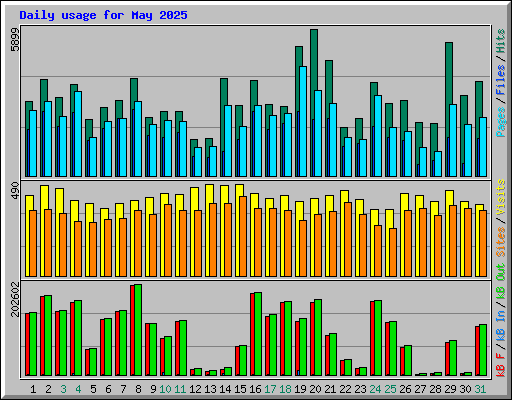
Task: Click the chart title 'Daily usage for May 2025'
Action: pos(103,15)
